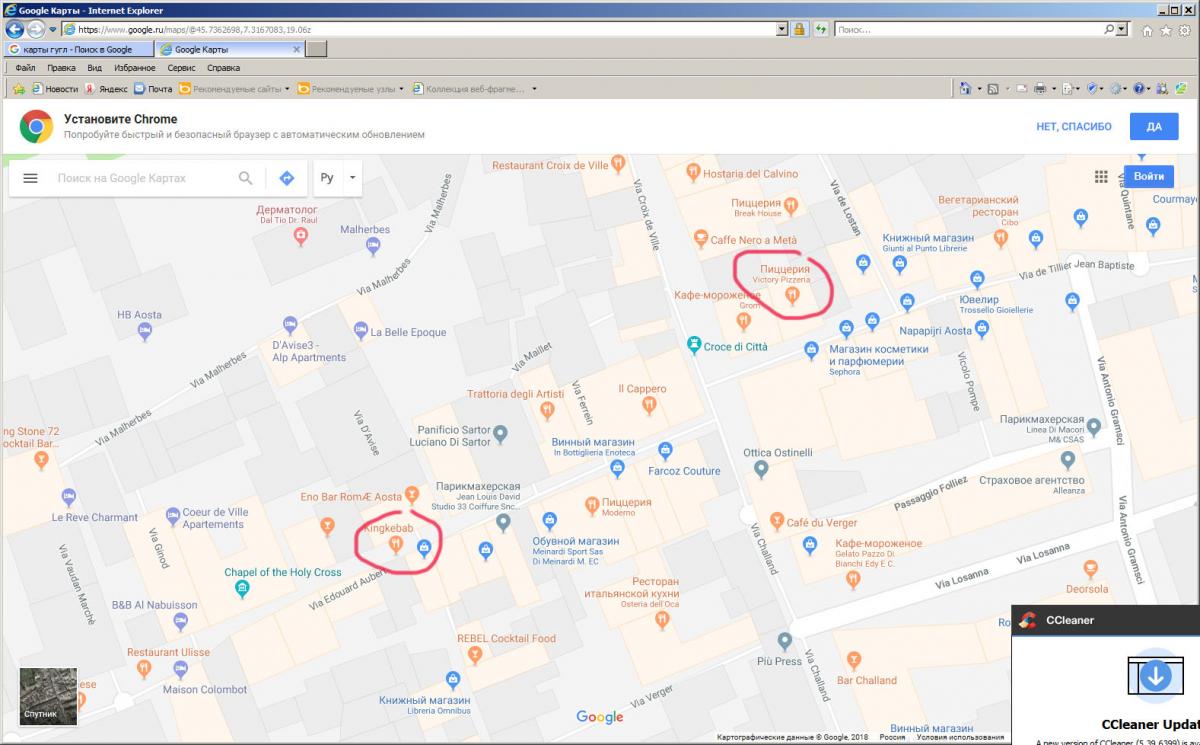Open the Вид menu
This screenshot has height=745, width=1200.
94,68
